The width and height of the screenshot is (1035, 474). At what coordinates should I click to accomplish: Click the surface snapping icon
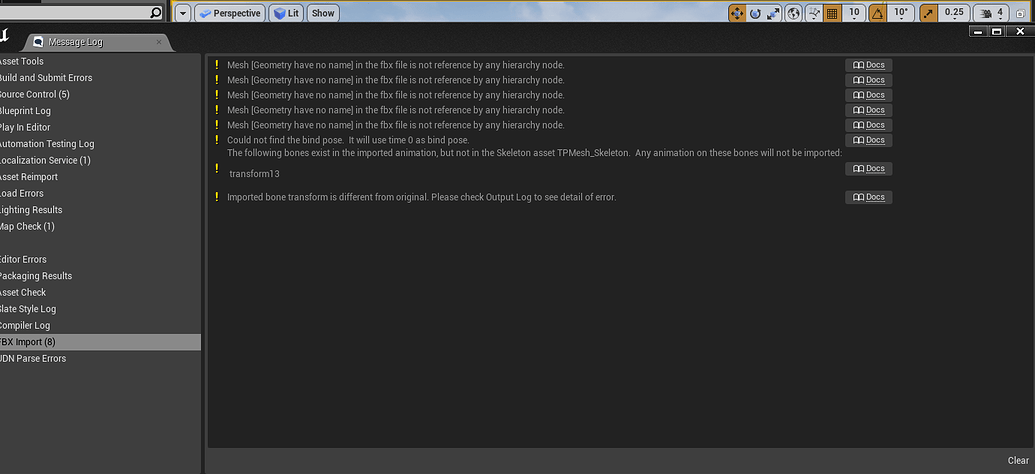(x=812, y=13)
